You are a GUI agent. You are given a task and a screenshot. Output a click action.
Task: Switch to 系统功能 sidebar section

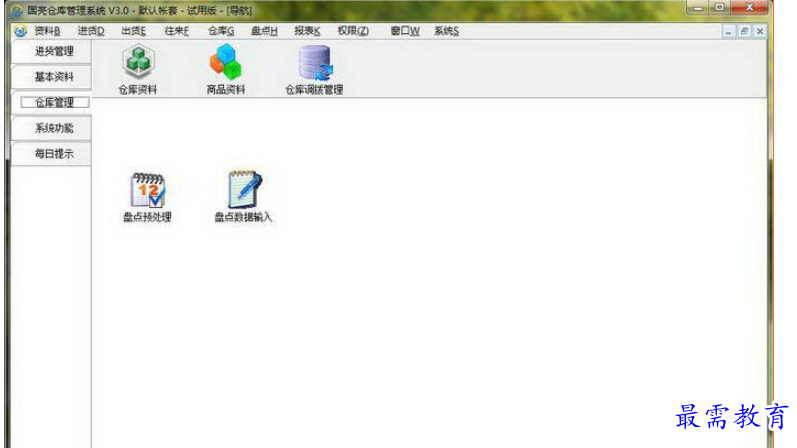point(51,128)
